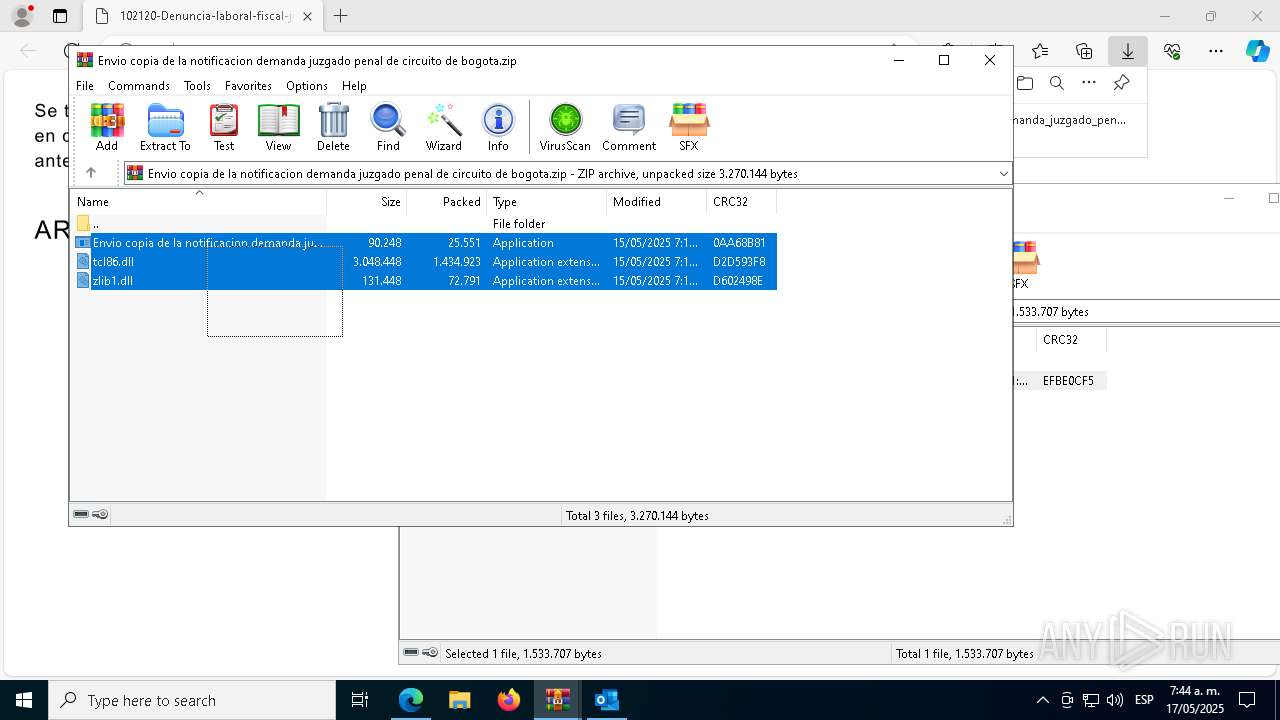
Task: Open Outlook from taskbar
Action: coord(607,700)
